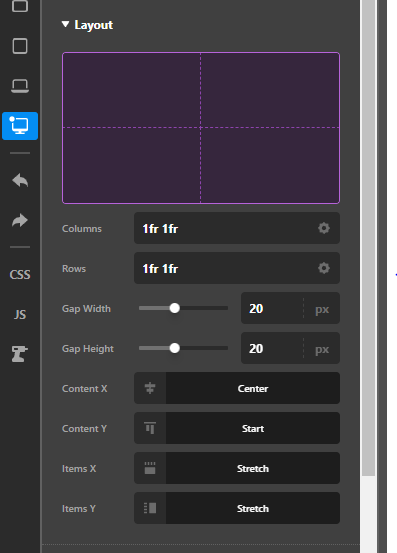Viewport: 397px width, 553px height.
Task: Open the CSS editor
Action: [x=20, y=274]
